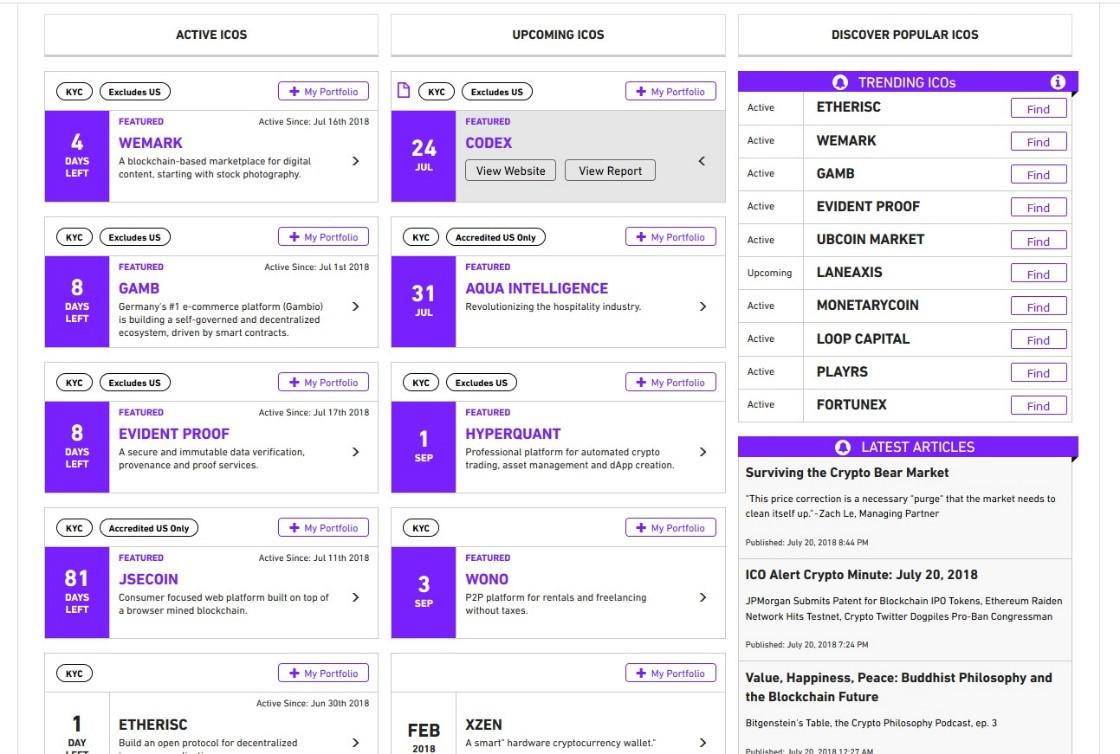Click the KYC tag on the WEMARK card
This screenshot has height=754, width=1120.
click(74, 91)
